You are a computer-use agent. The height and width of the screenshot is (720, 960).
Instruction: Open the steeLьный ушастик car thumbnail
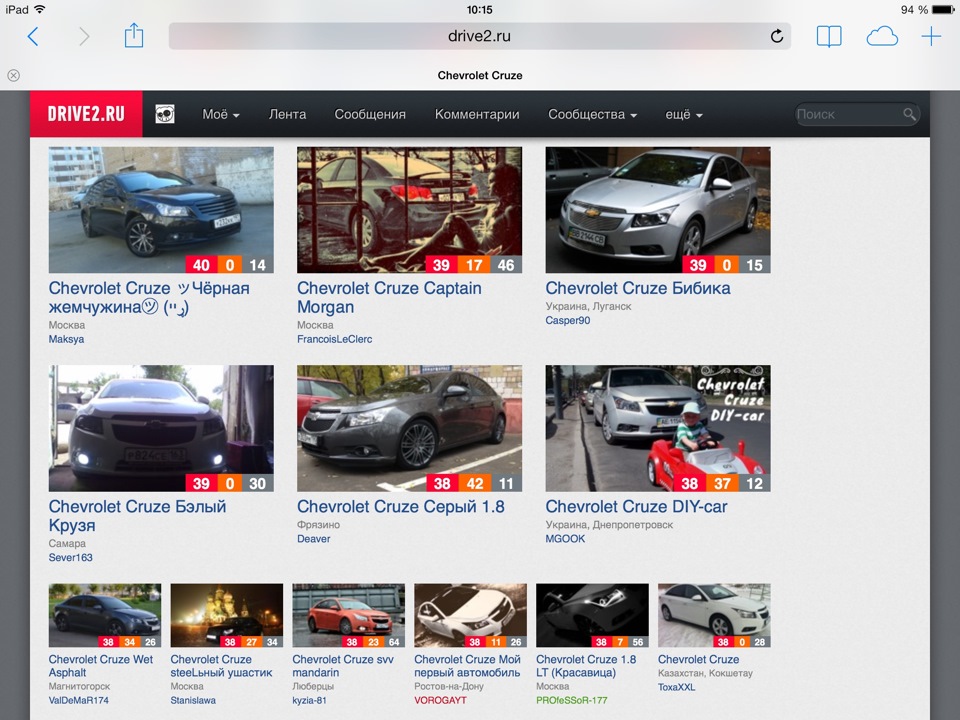click(227, 615)
